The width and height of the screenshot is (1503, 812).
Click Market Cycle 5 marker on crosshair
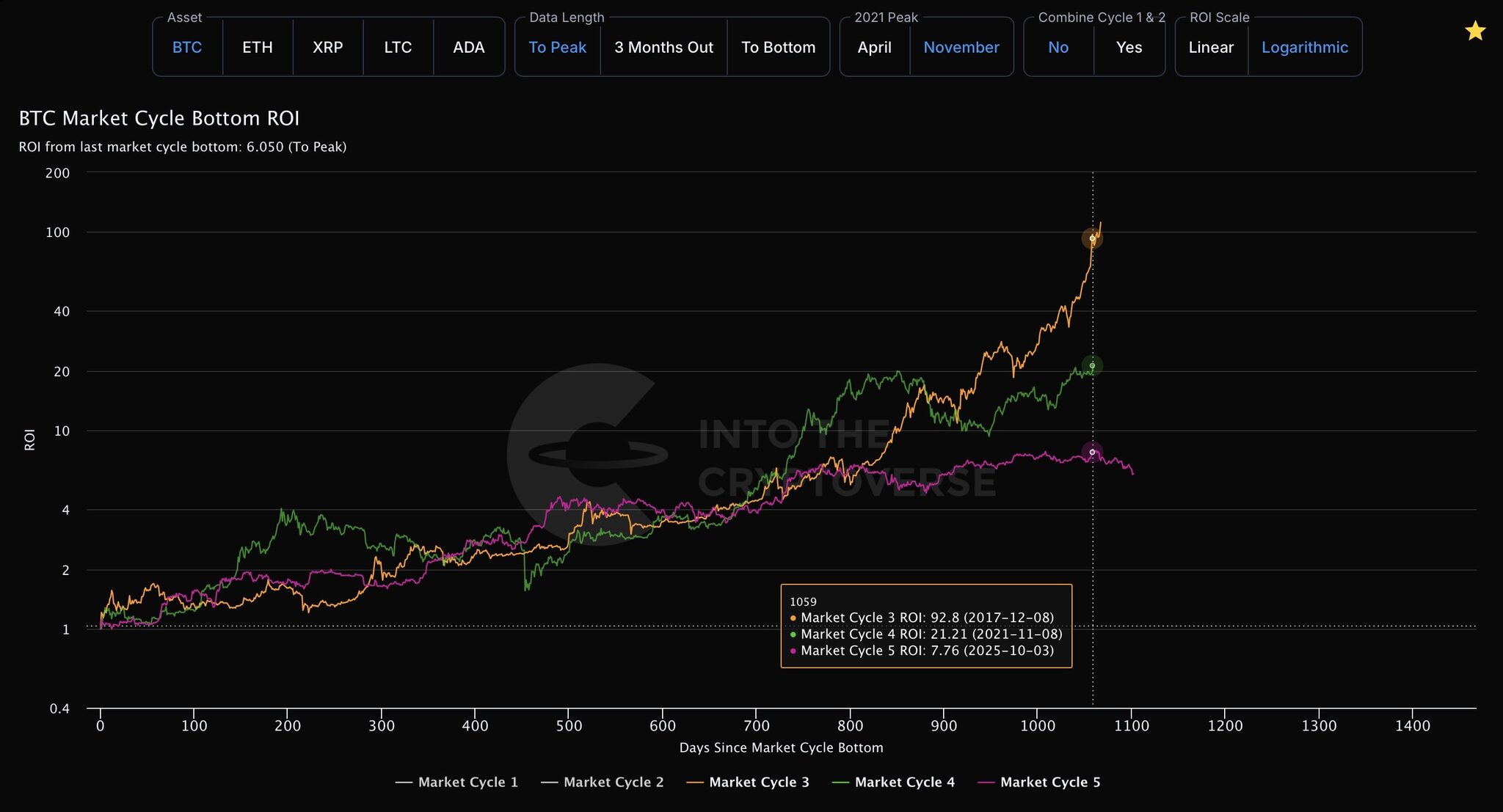(x=1092, y=452)
